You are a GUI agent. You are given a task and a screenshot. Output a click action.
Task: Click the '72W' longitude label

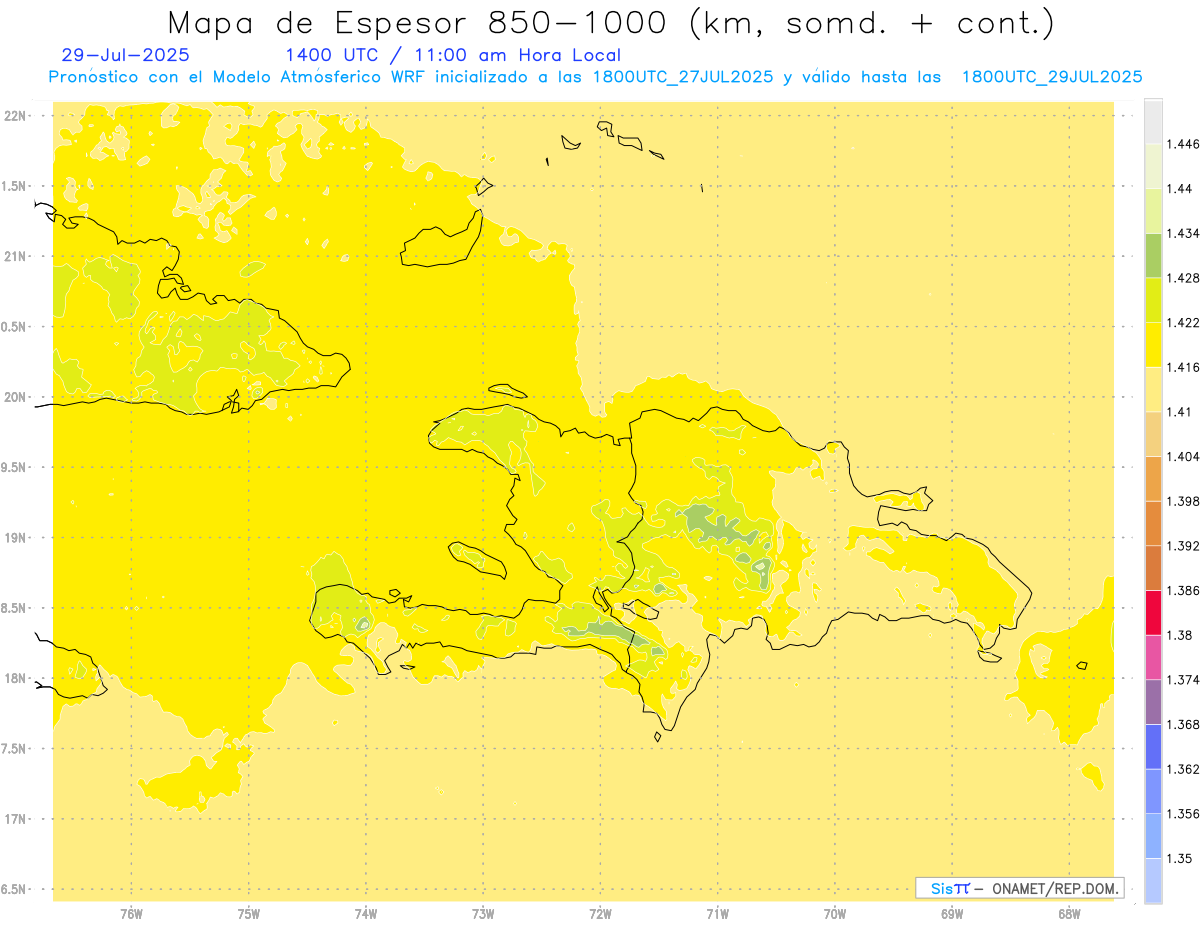coord(600,914)
